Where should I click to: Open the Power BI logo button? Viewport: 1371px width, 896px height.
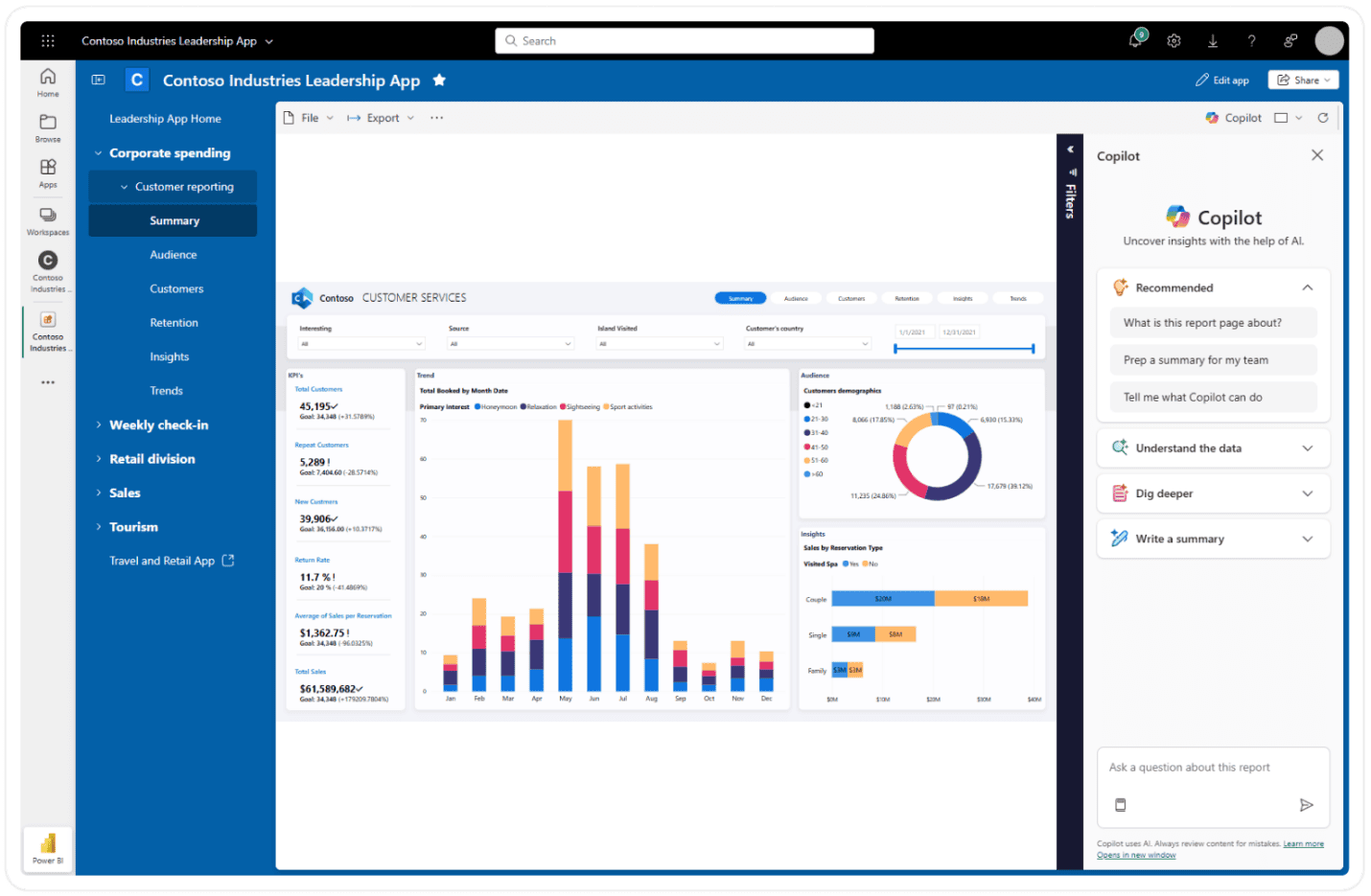pos(48,847)
